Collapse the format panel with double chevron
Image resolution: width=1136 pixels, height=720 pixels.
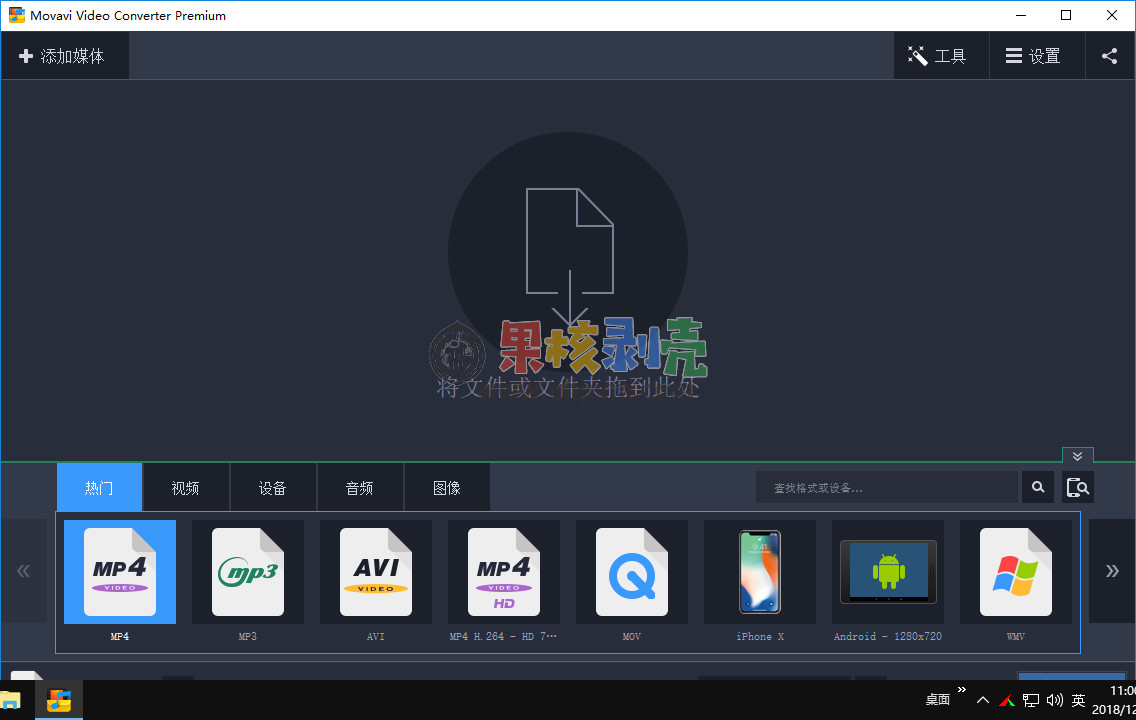(x=1077, y=456)
